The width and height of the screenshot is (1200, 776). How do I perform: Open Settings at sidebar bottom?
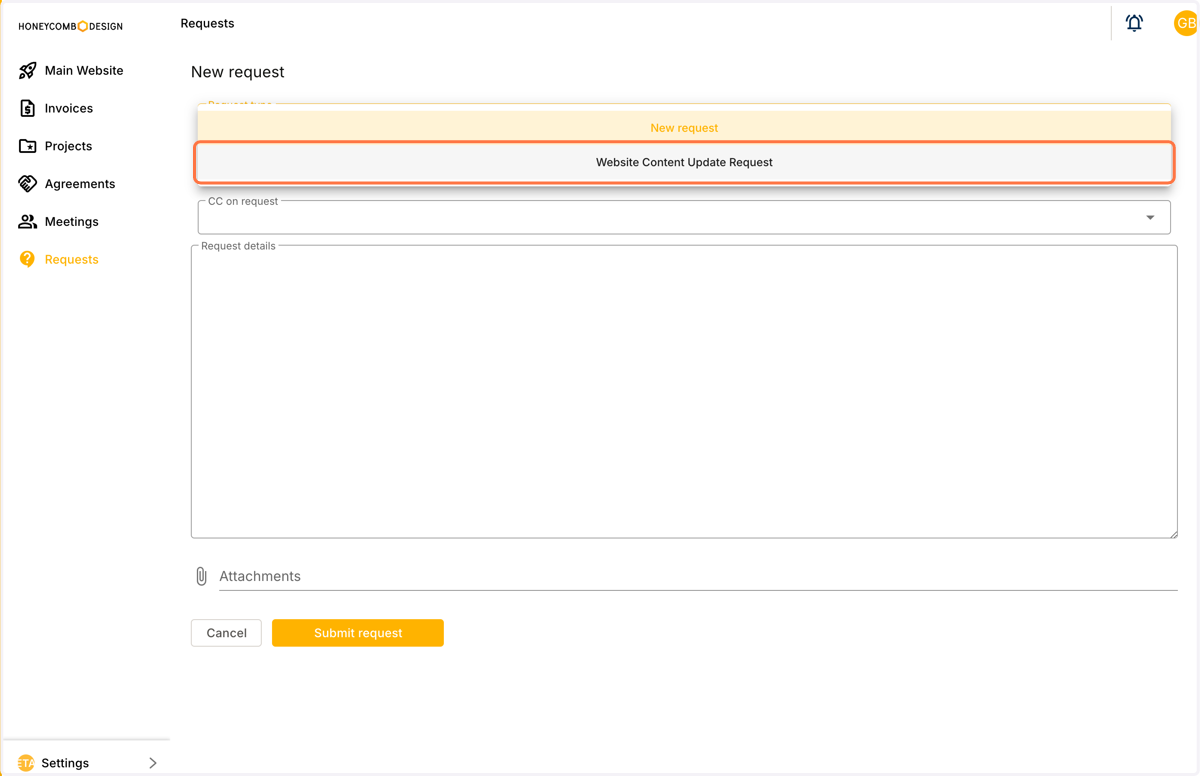pyautogui.click(x=65, y=763)
